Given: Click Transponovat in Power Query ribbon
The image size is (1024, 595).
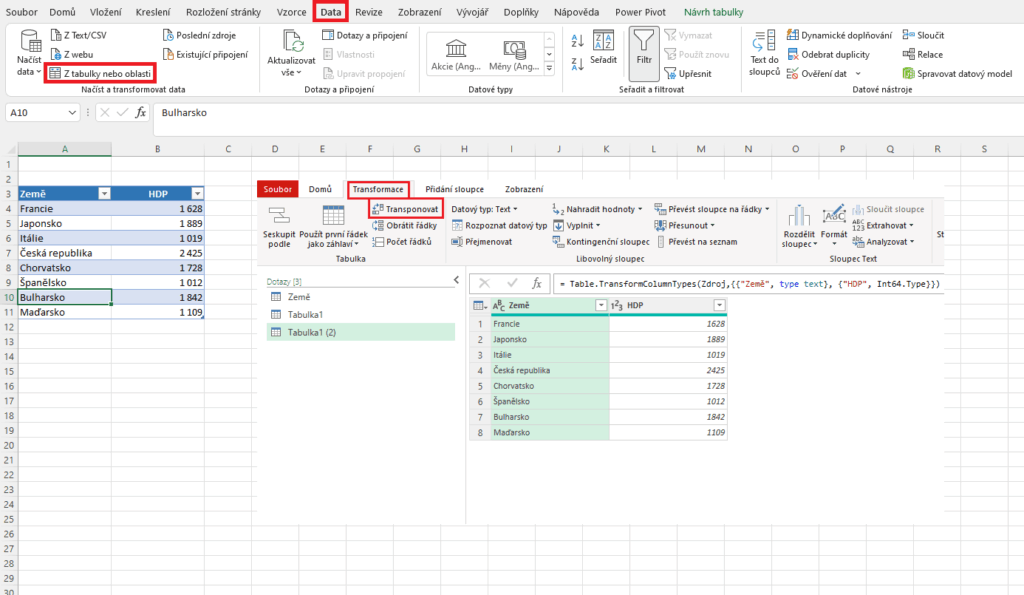Looking at the screenshot, I should (405, 209).
